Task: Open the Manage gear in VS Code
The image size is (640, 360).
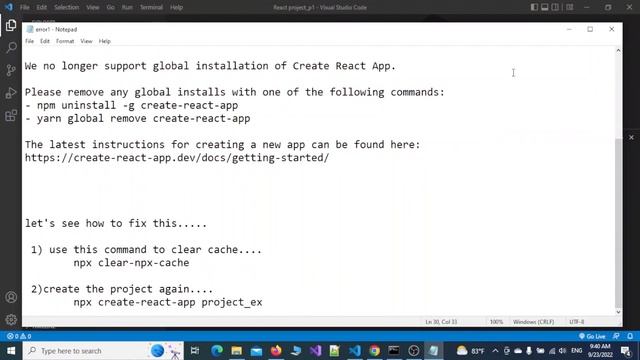Action: (x=11, y=319)
